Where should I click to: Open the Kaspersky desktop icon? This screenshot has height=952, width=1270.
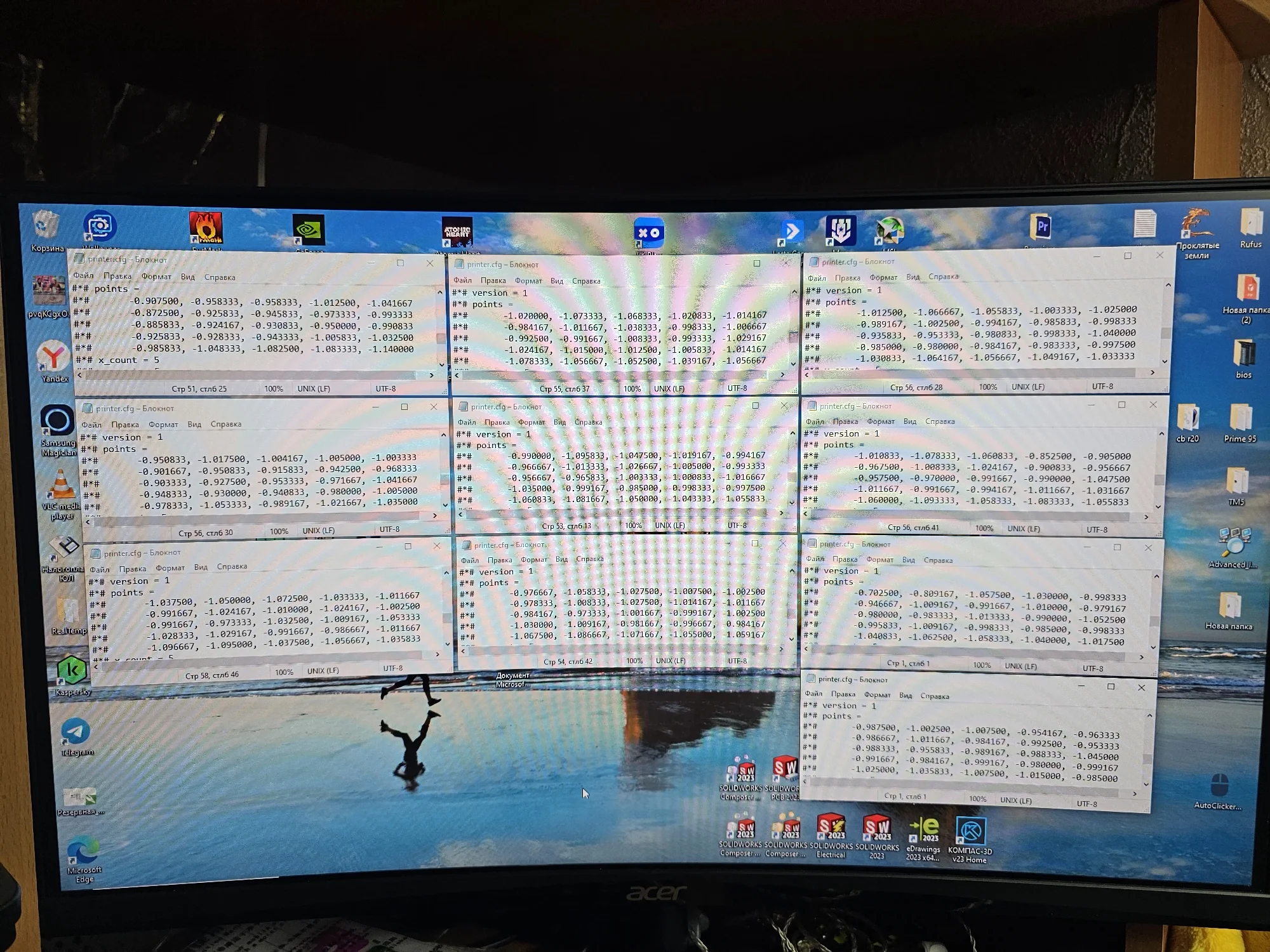(x=72, y=671)
